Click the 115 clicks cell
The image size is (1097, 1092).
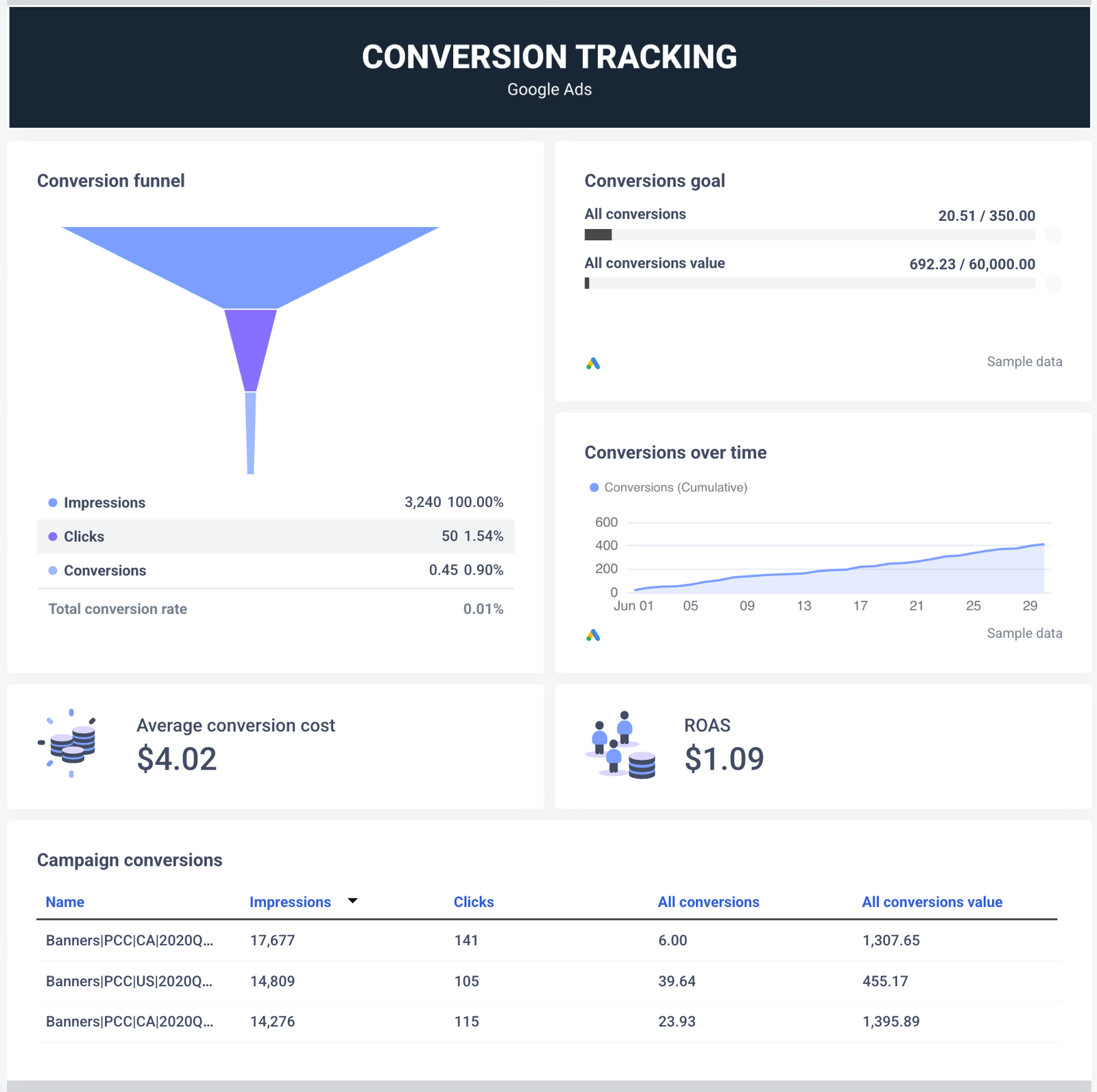tap(466, 1021)
